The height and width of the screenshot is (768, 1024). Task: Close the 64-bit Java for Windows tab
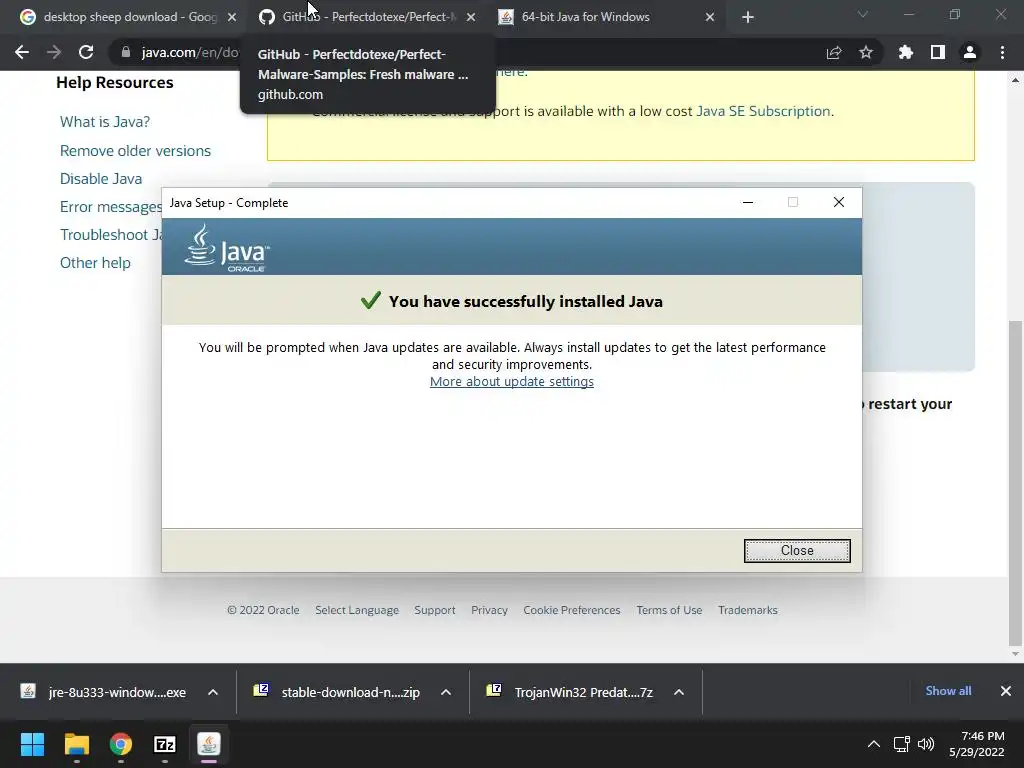(x=710, y=18)
